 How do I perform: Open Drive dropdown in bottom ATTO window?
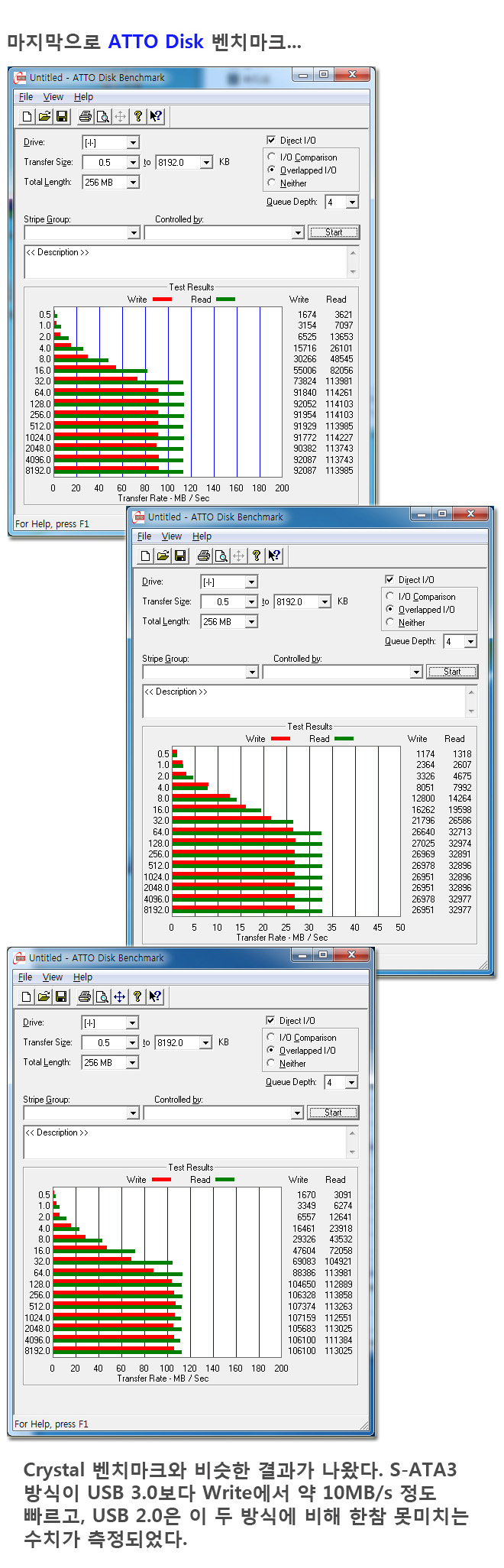coord(133,1022)
